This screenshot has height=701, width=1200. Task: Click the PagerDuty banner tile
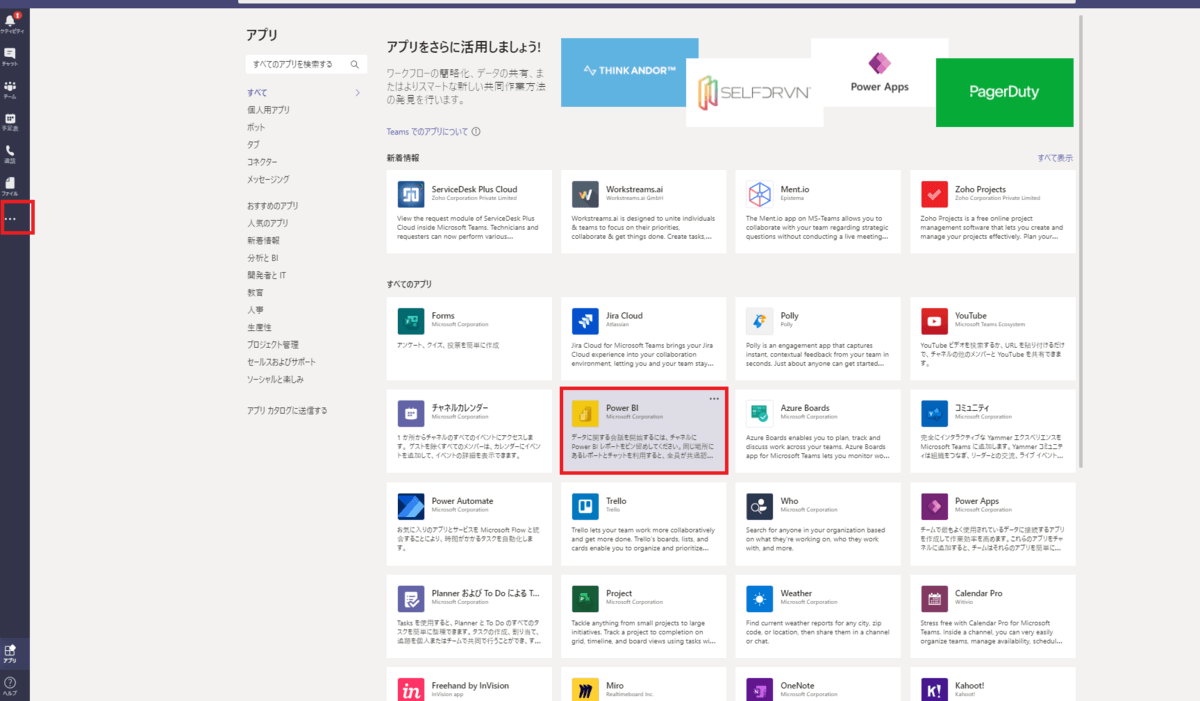tap(1004, 92)
